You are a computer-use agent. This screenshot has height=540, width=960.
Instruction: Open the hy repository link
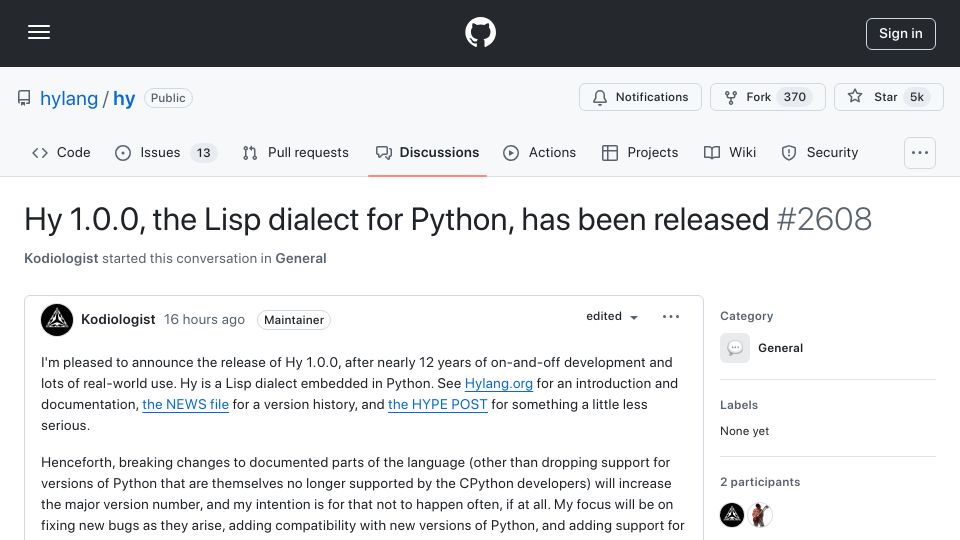pos(124,98)
